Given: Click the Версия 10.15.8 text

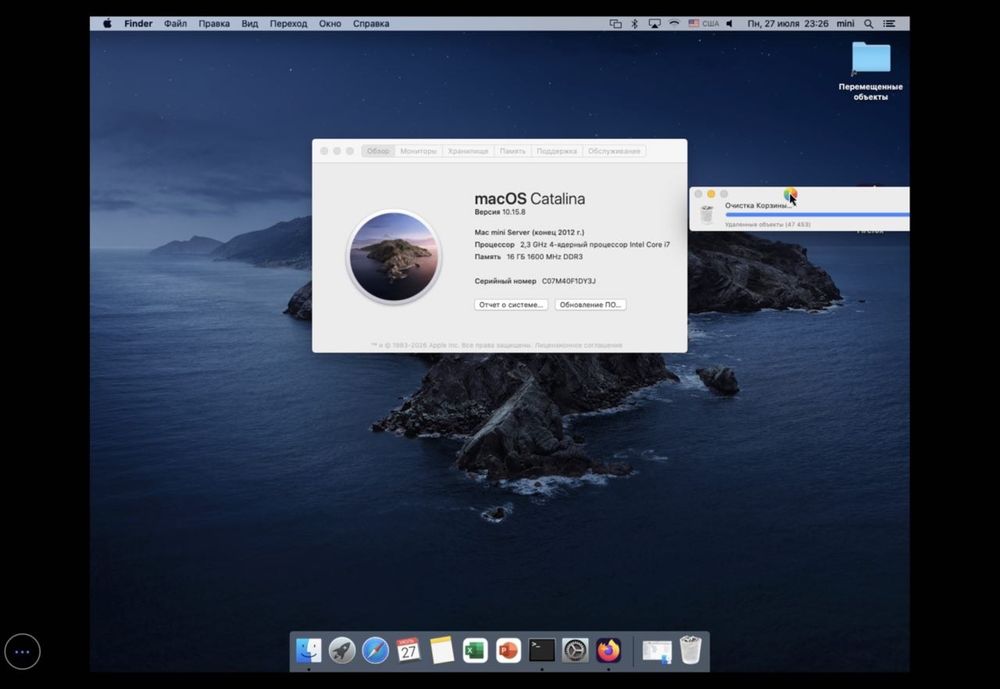Looking at the screenshot, I should click(x=500, y=212).
